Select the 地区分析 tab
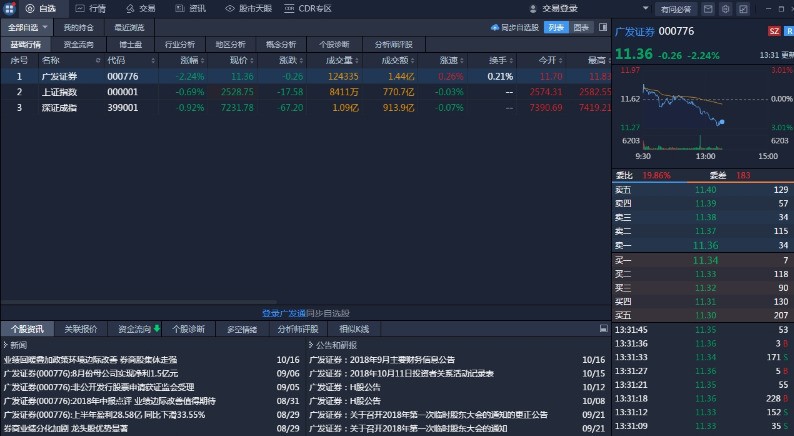This screenshot has width=794, height=436. (230, 45)
